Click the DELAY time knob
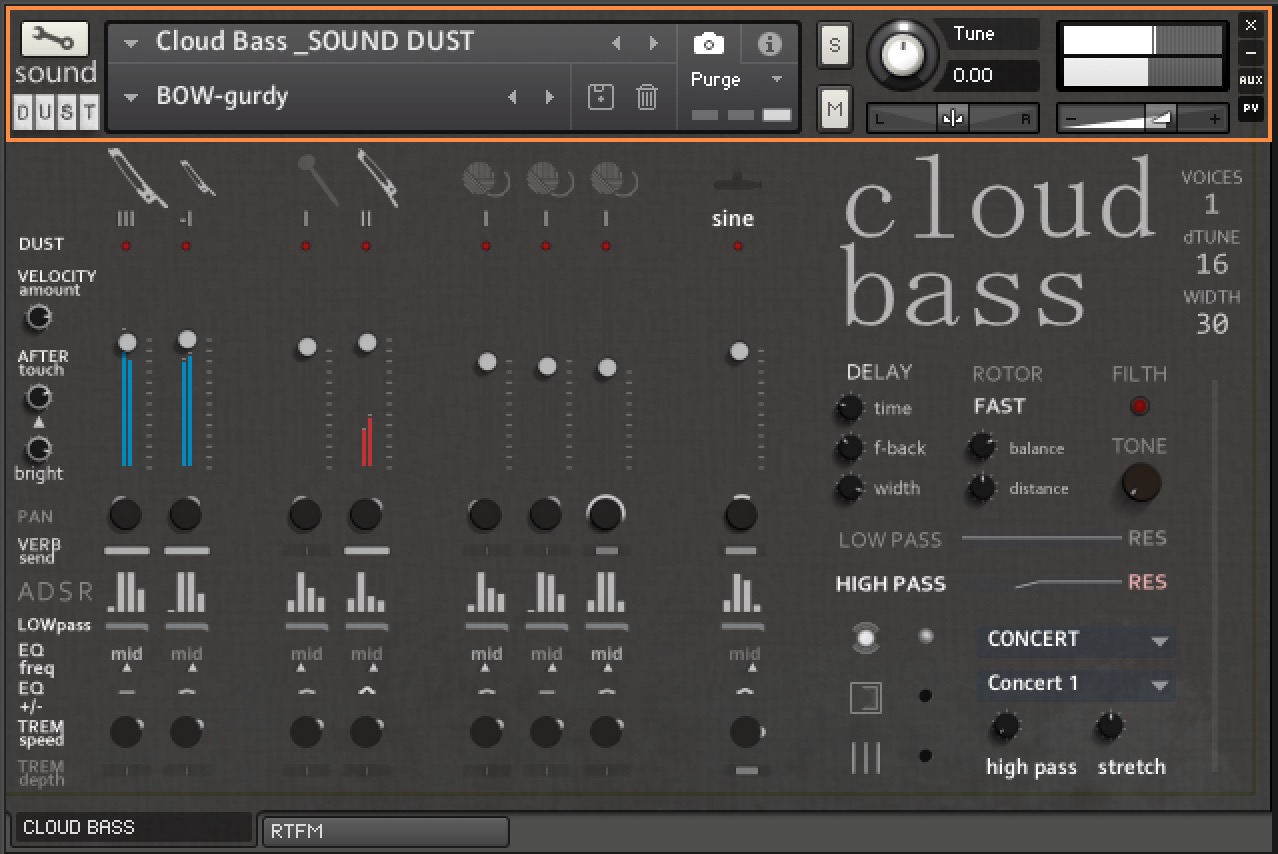 849,408
